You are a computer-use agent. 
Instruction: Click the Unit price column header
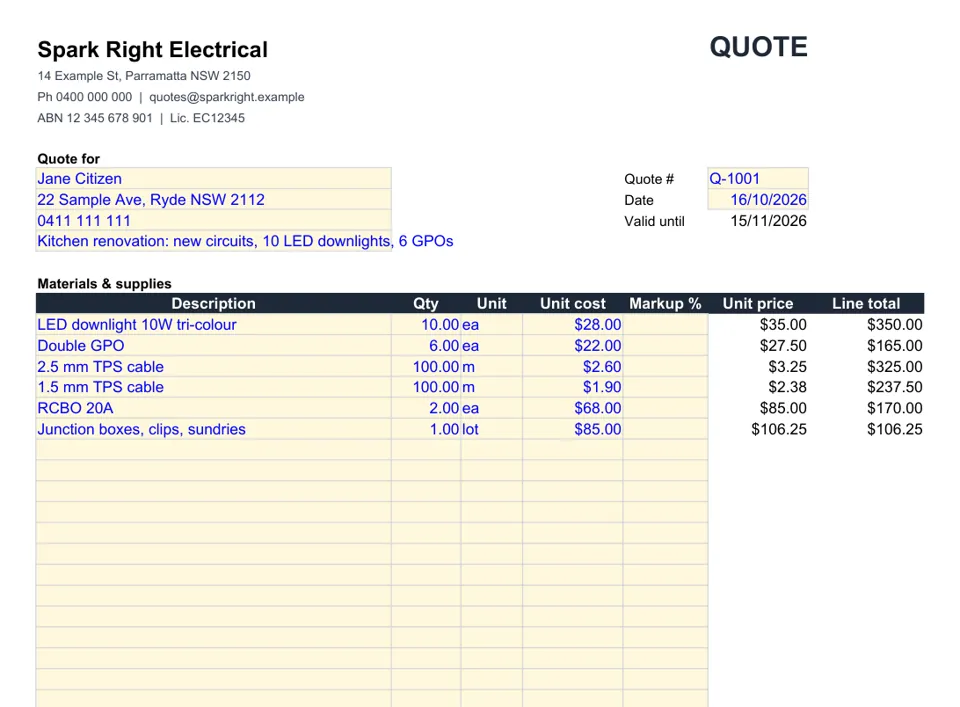coord(758,304)
